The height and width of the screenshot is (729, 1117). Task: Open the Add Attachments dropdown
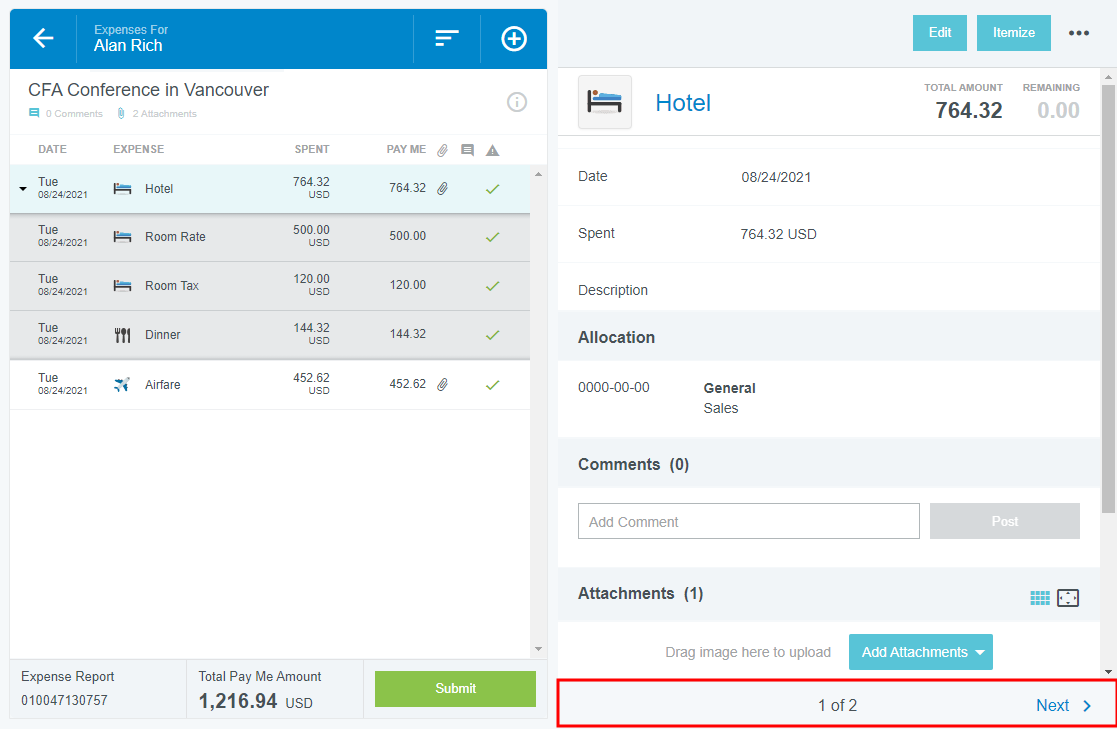(x=920, y=652)
